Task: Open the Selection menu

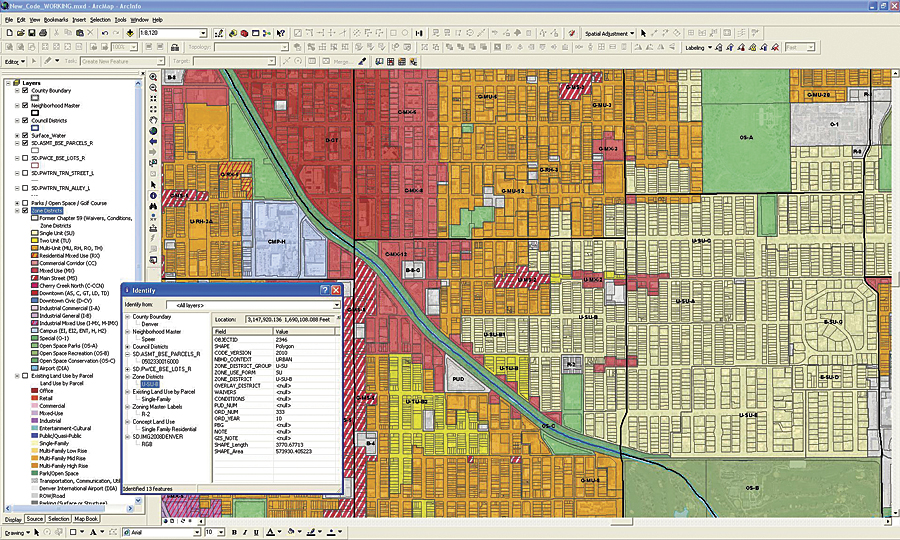Action: click(100, 20)
